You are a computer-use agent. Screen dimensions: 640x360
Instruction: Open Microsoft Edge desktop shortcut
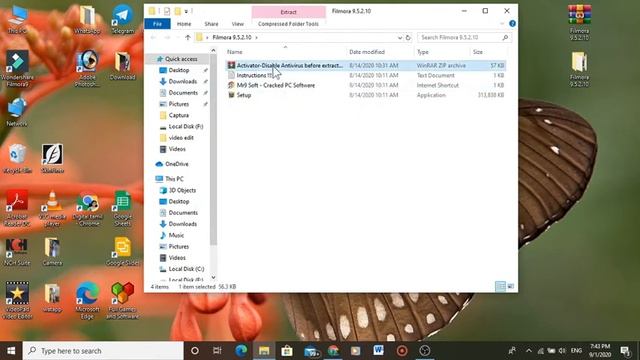87,300
